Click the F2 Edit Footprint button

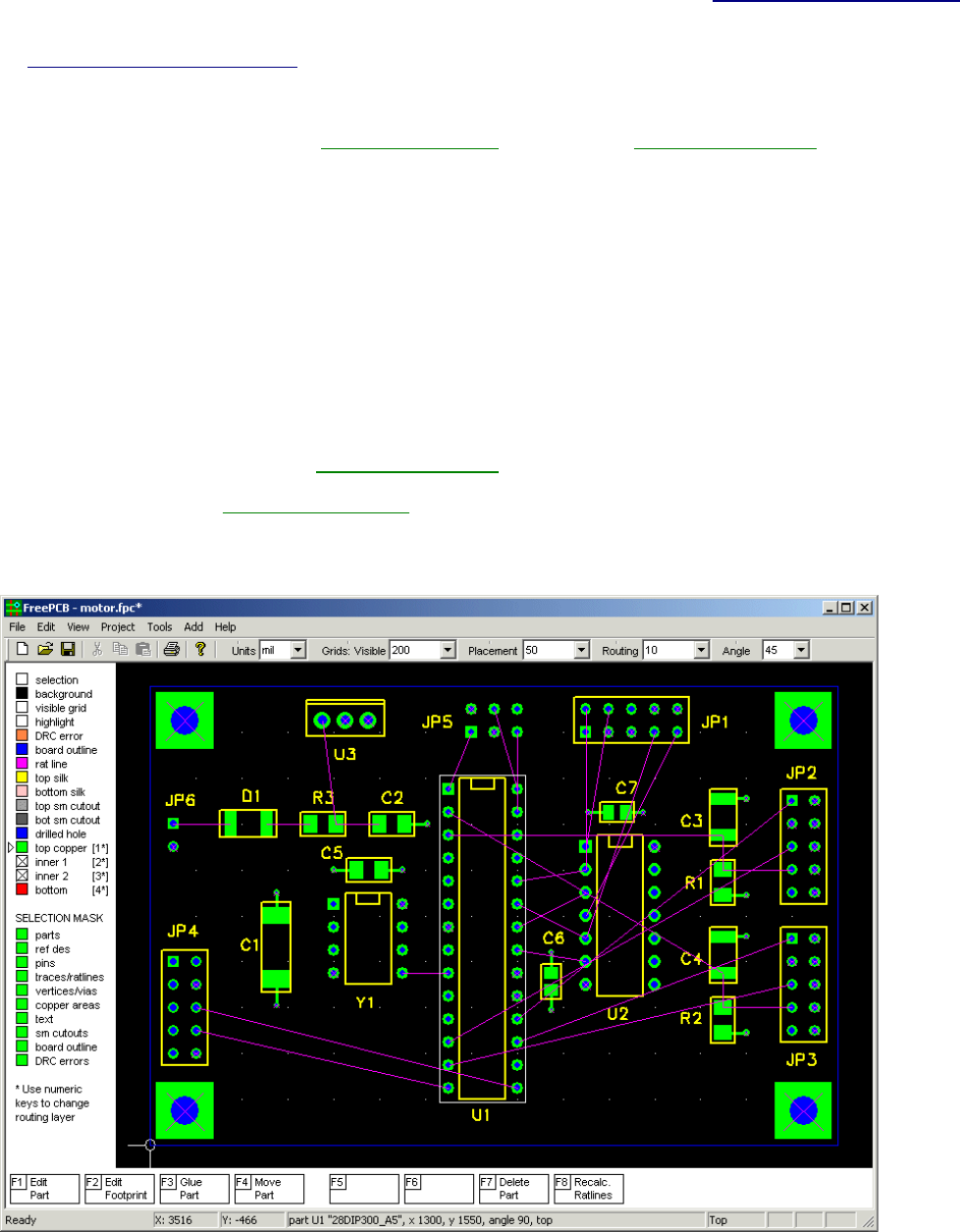[119, 1189]
